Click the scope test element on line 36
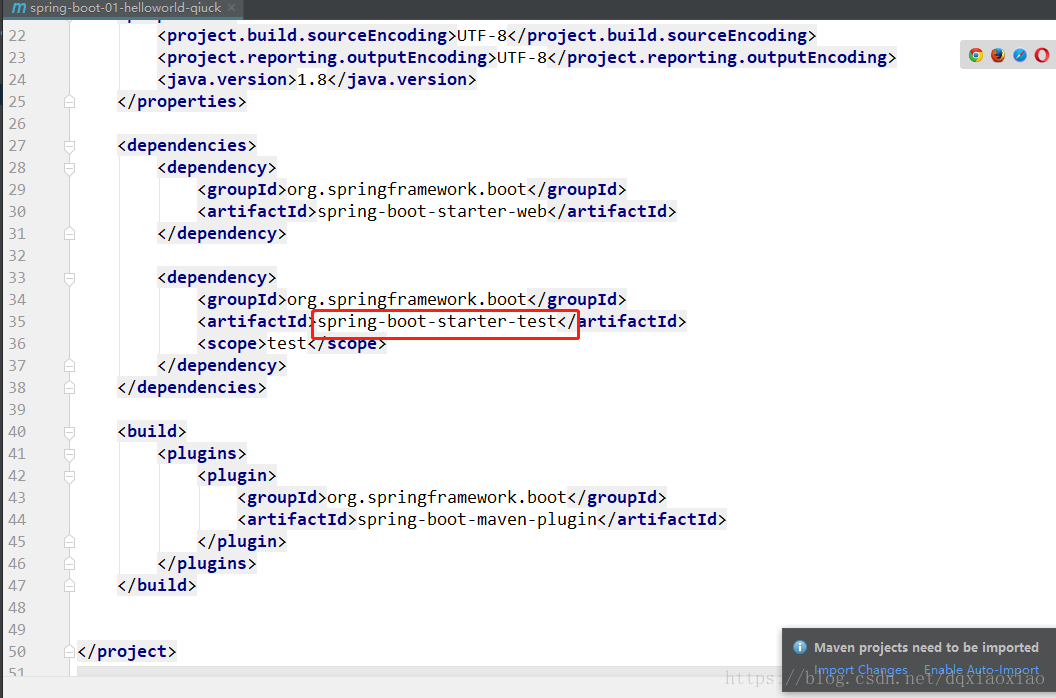The height and width of the screenshot is (698, 1056). [x=290, y=343]
